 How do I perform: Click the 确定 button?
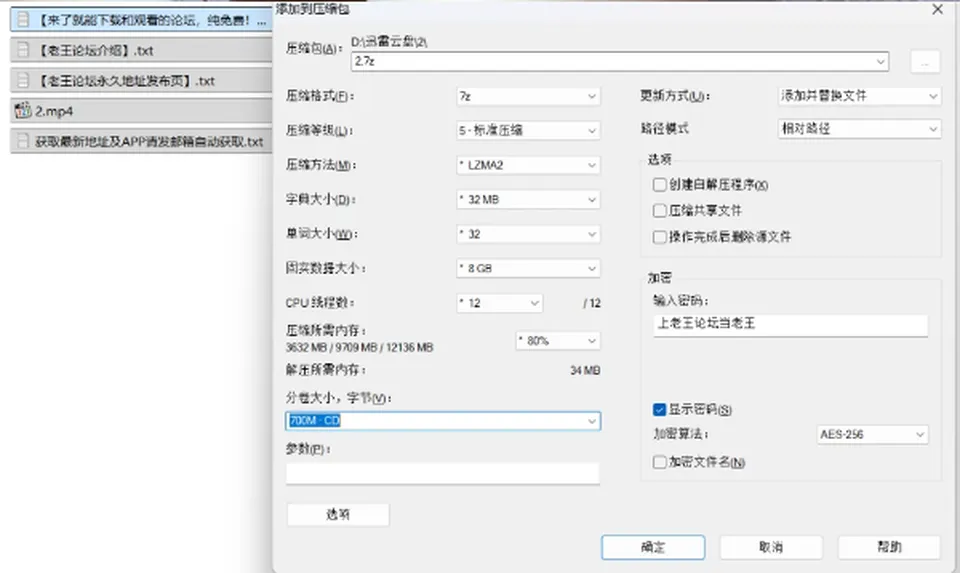pyautogui.click(x=653, y=547)
